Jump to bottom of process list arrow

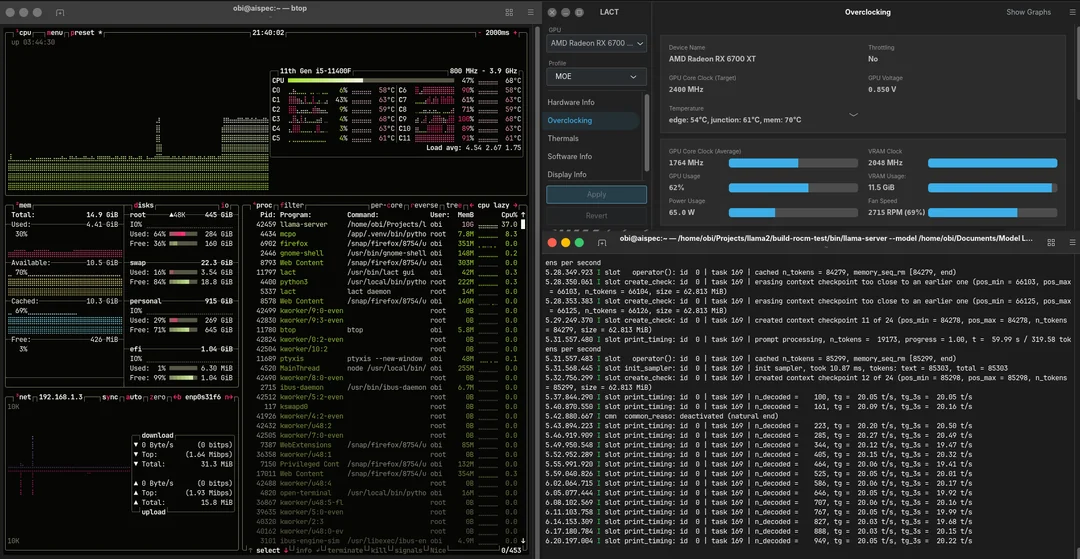click(x=523, y=541)
